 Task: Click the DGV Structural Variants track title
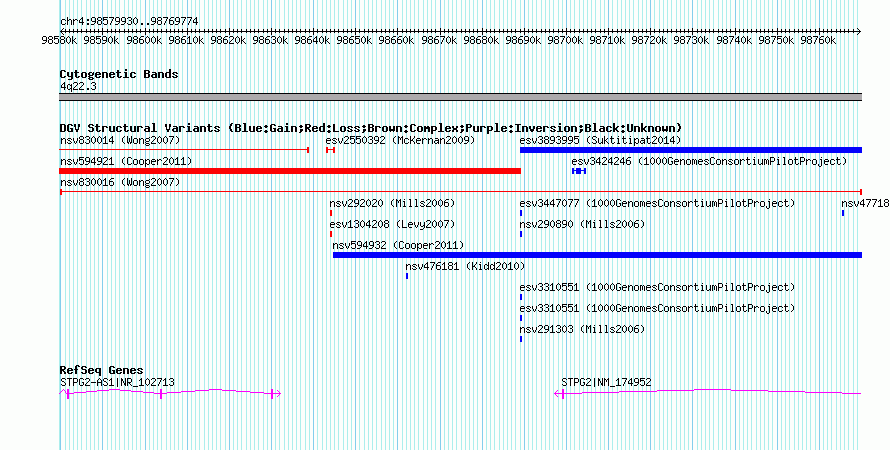click(371, 128)
